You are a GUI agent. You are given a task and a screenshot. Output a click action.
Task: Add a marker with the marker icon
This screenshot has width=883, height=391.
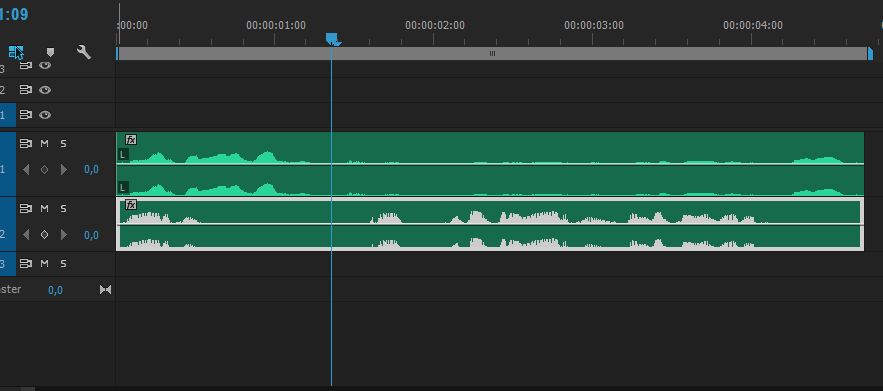pyautogui.click(x=50, y=52)
